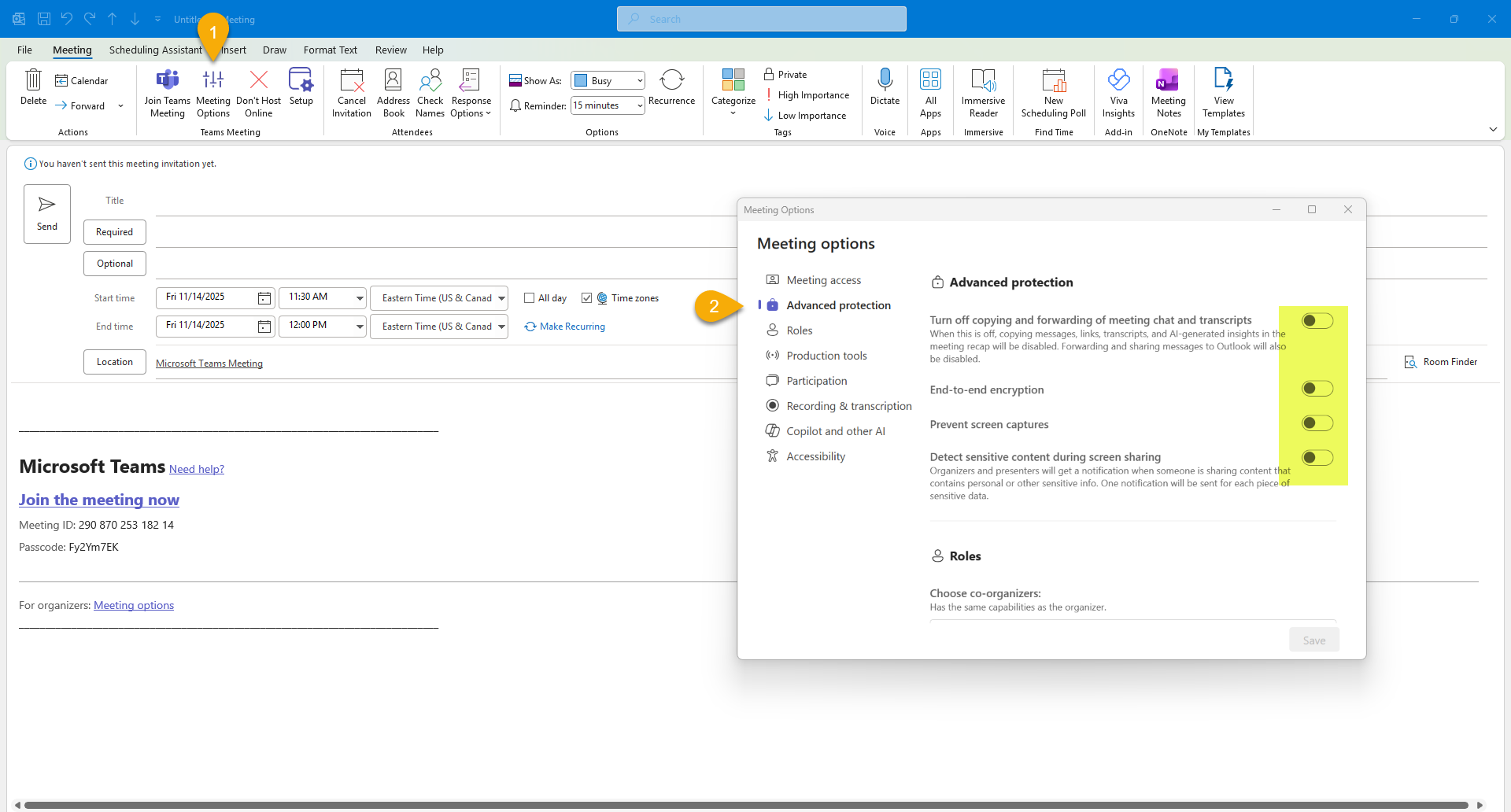Select Recording & transcription in sidebar

pyautogui.click(x=848, y=406)
